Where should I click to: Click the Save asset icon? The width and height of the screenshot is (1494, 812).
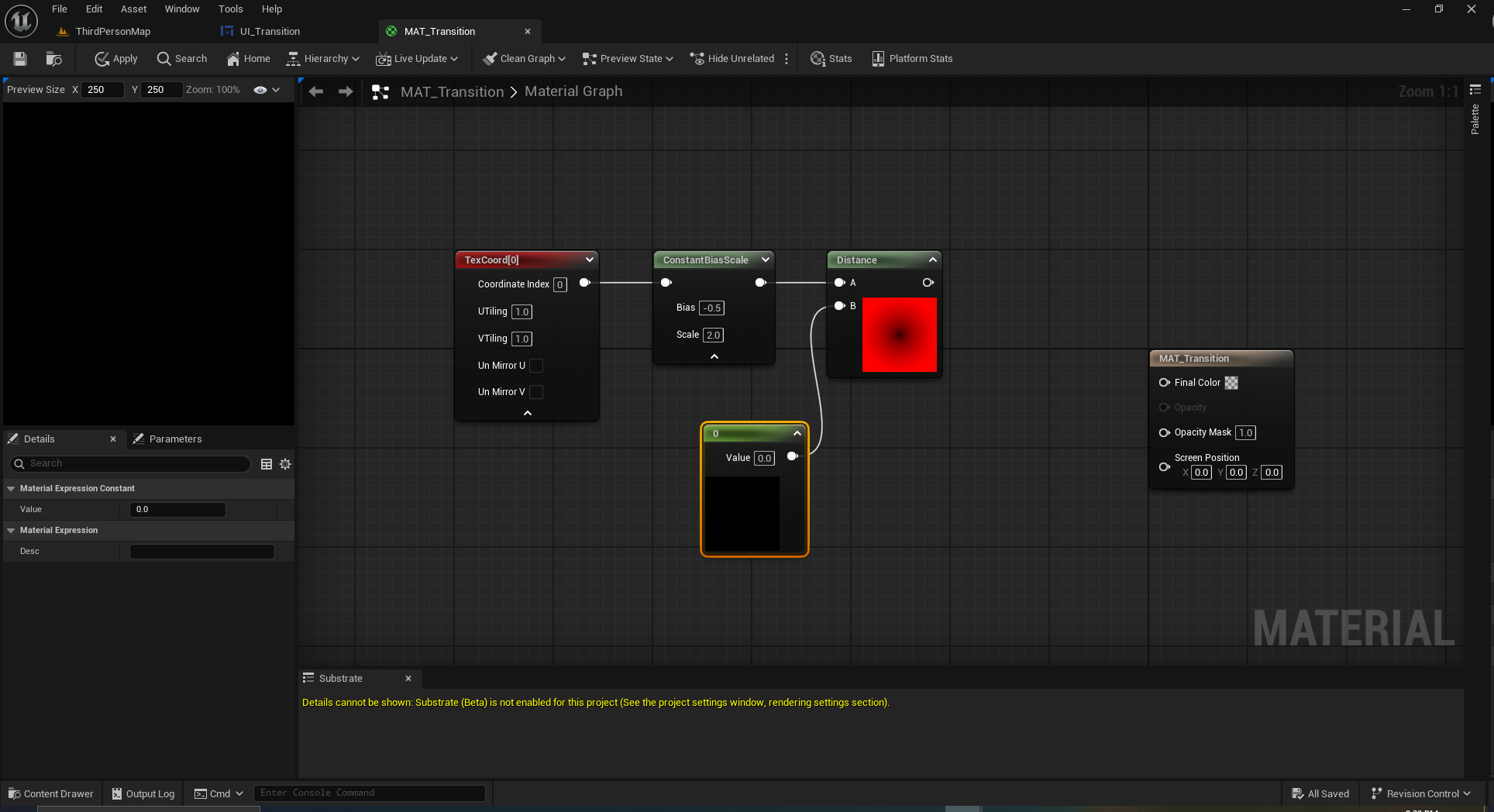pyautogui.click(x=20, y=59)
